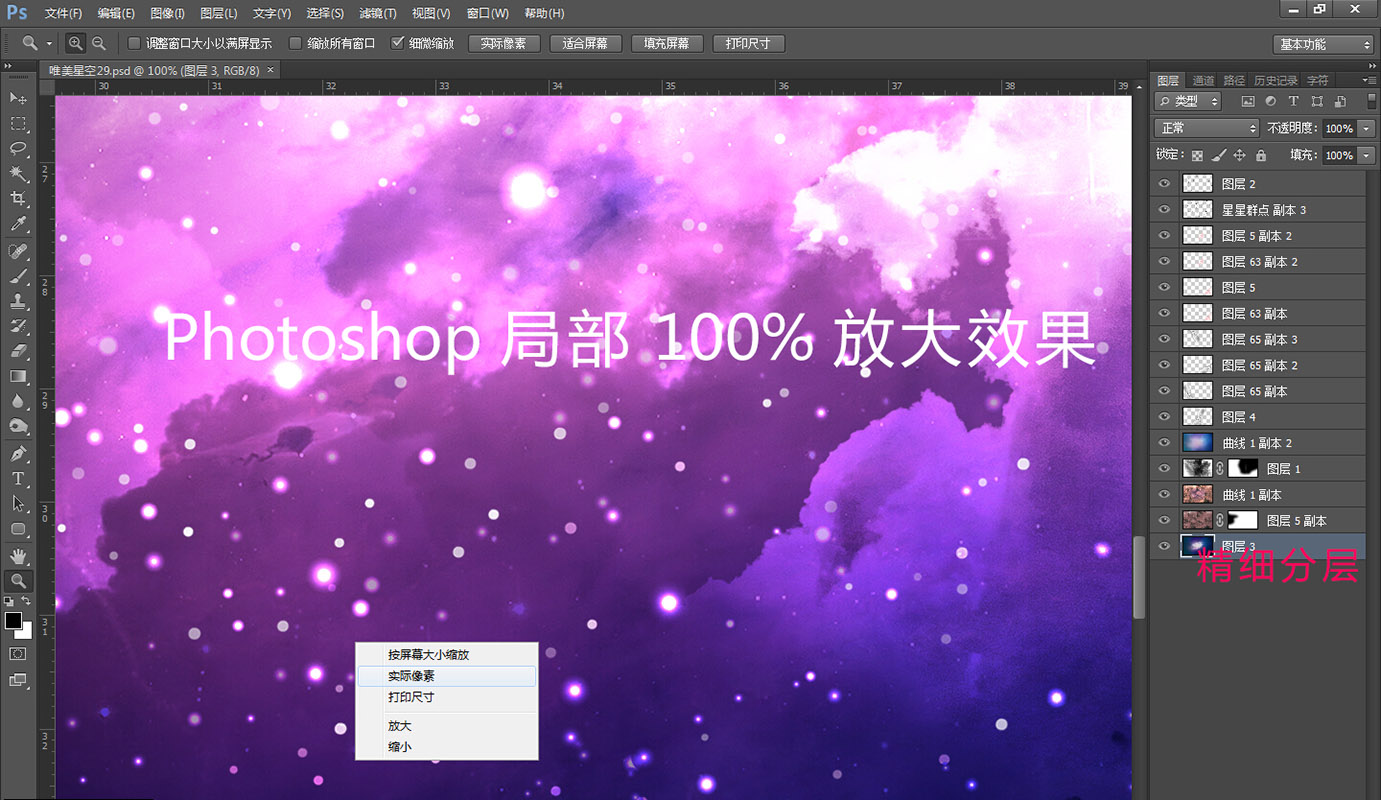This screenshot has width=1381, height=800.
Task: Toggle the layer filter switch
Action: pos(1371,101)
